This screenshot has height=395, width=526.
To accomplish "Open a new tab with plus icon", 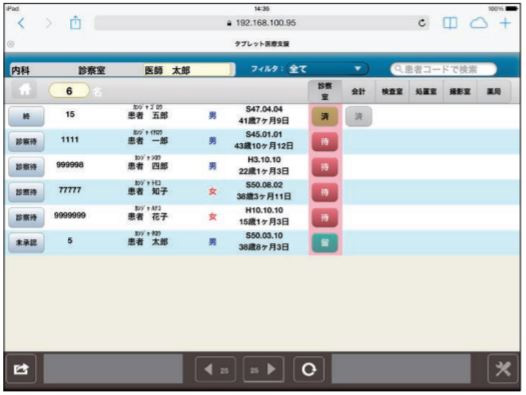I will (505, 23).
